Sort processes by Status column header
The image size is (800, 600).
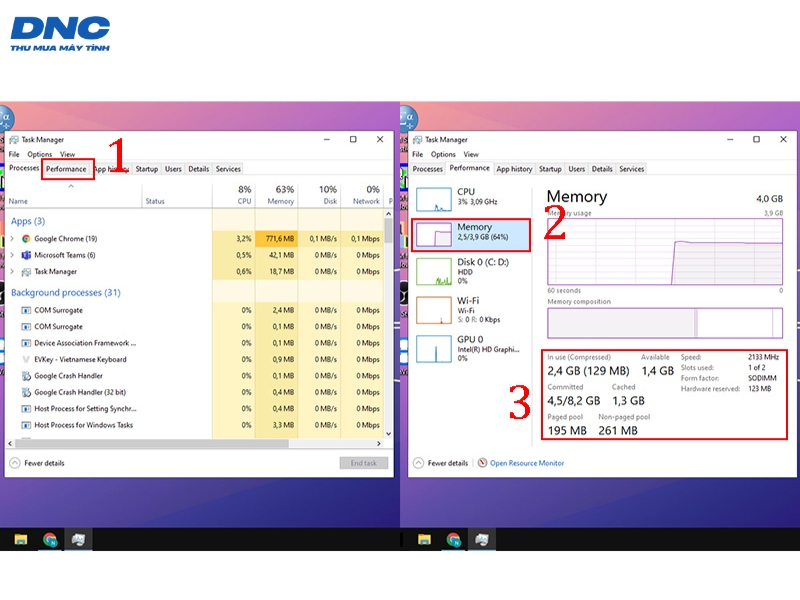pyautogui.click(x=177, y=195)
